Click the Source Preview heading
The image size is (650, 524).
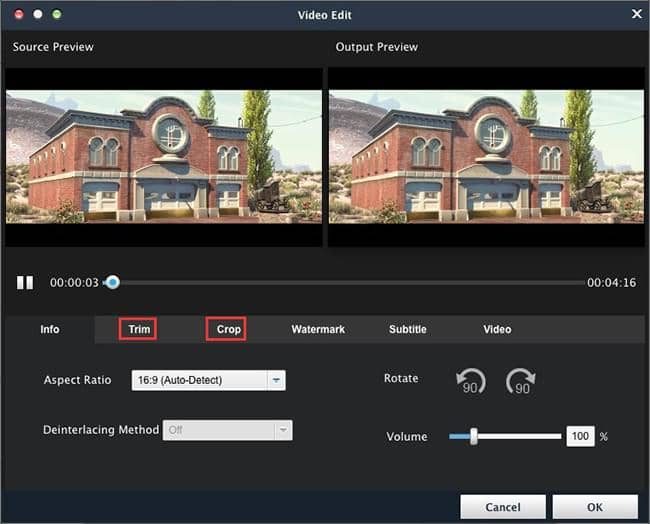click(x=53, y=47)
